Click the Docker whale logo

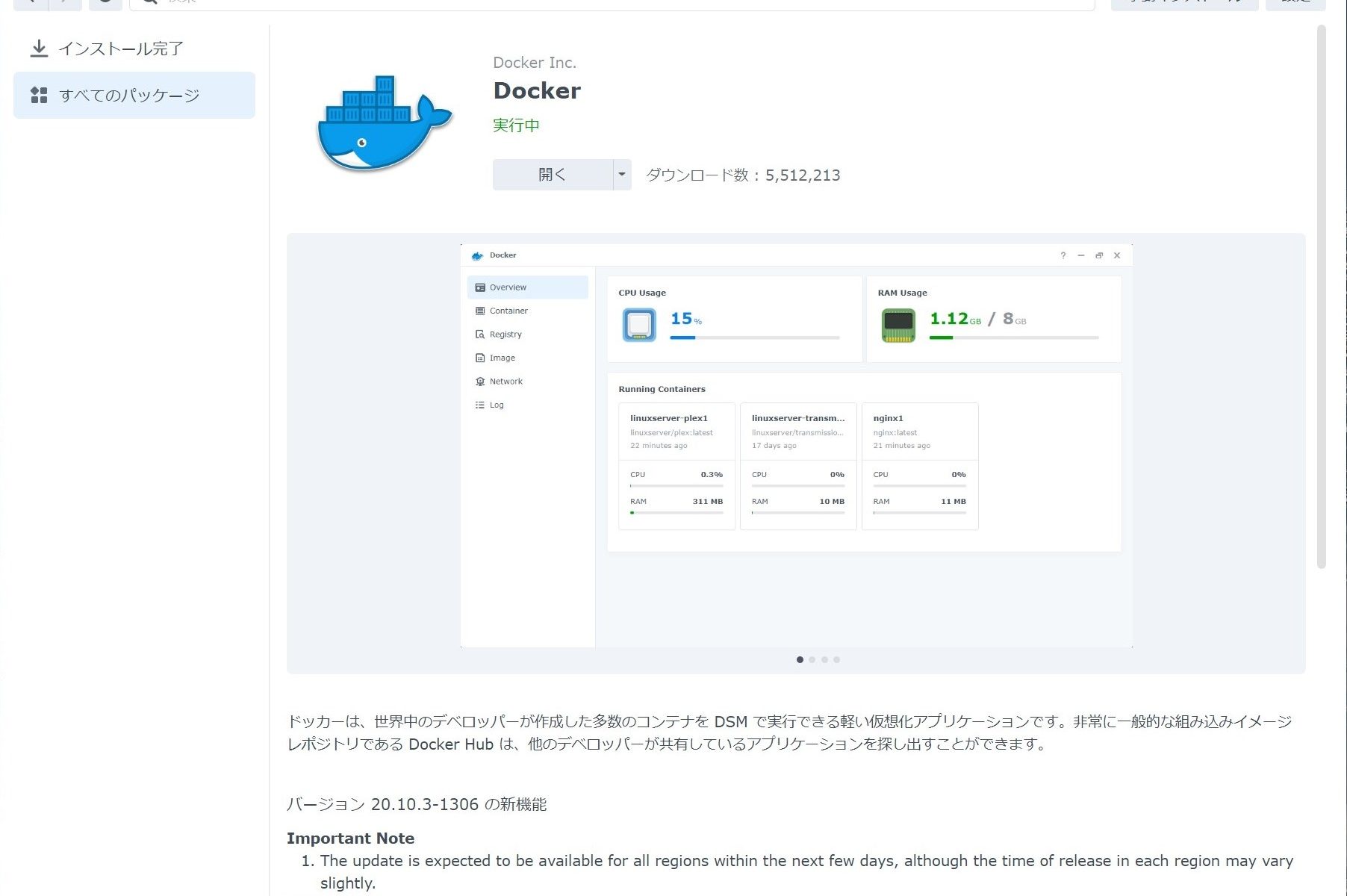point(385,124)
